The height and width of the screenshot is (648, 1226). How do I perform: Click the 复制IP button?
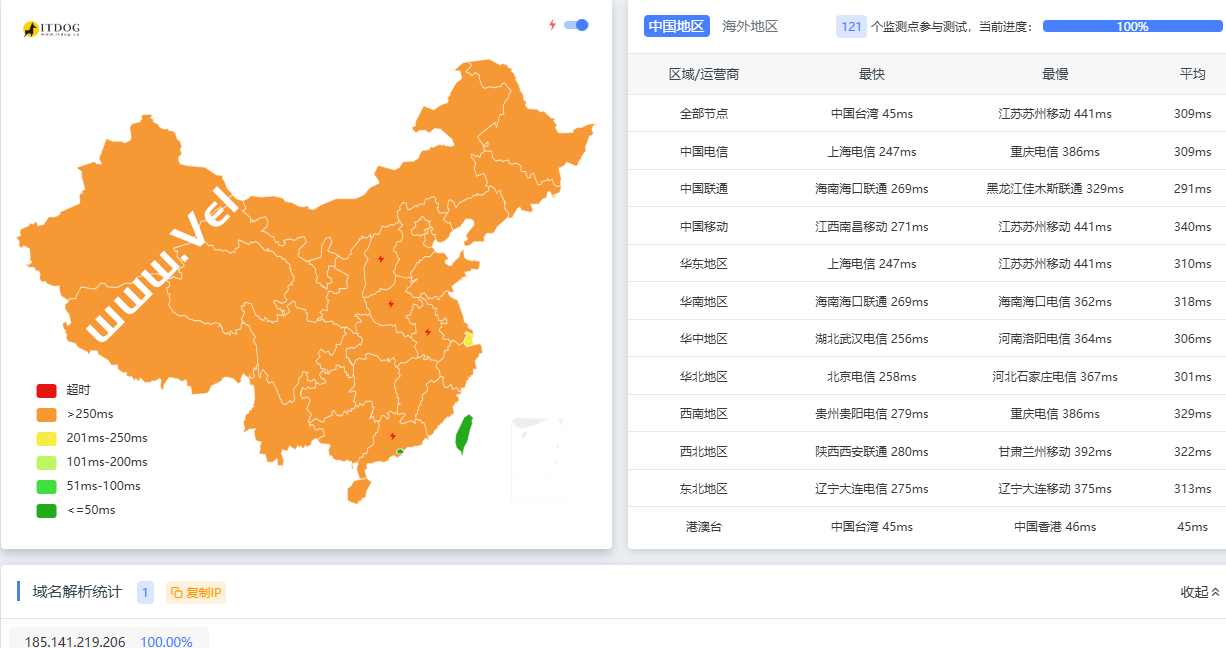(x=196, y=592)
